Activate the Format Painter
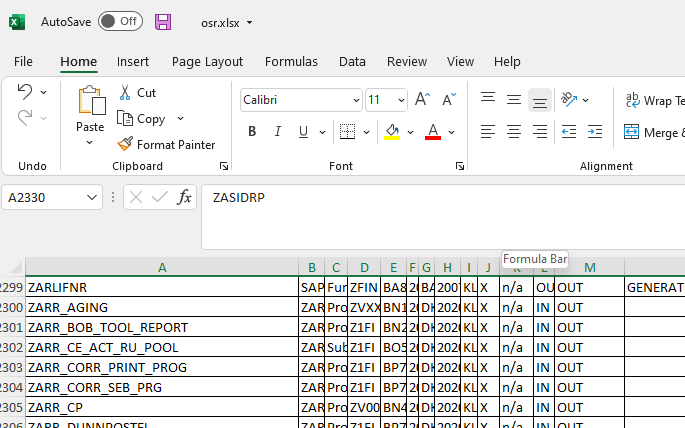The image size is (685, 428). pyautogui.click(x=166, y=145)
